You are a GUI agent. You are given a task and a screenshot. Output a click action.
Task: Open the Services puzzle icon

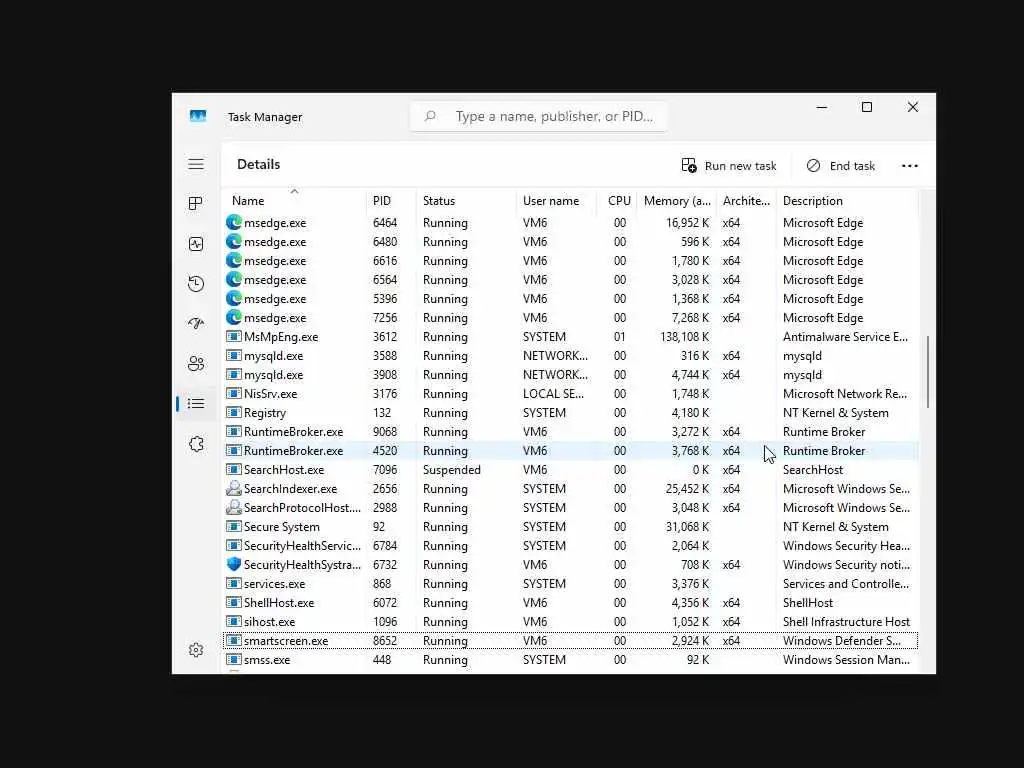(x=196, y=444)
